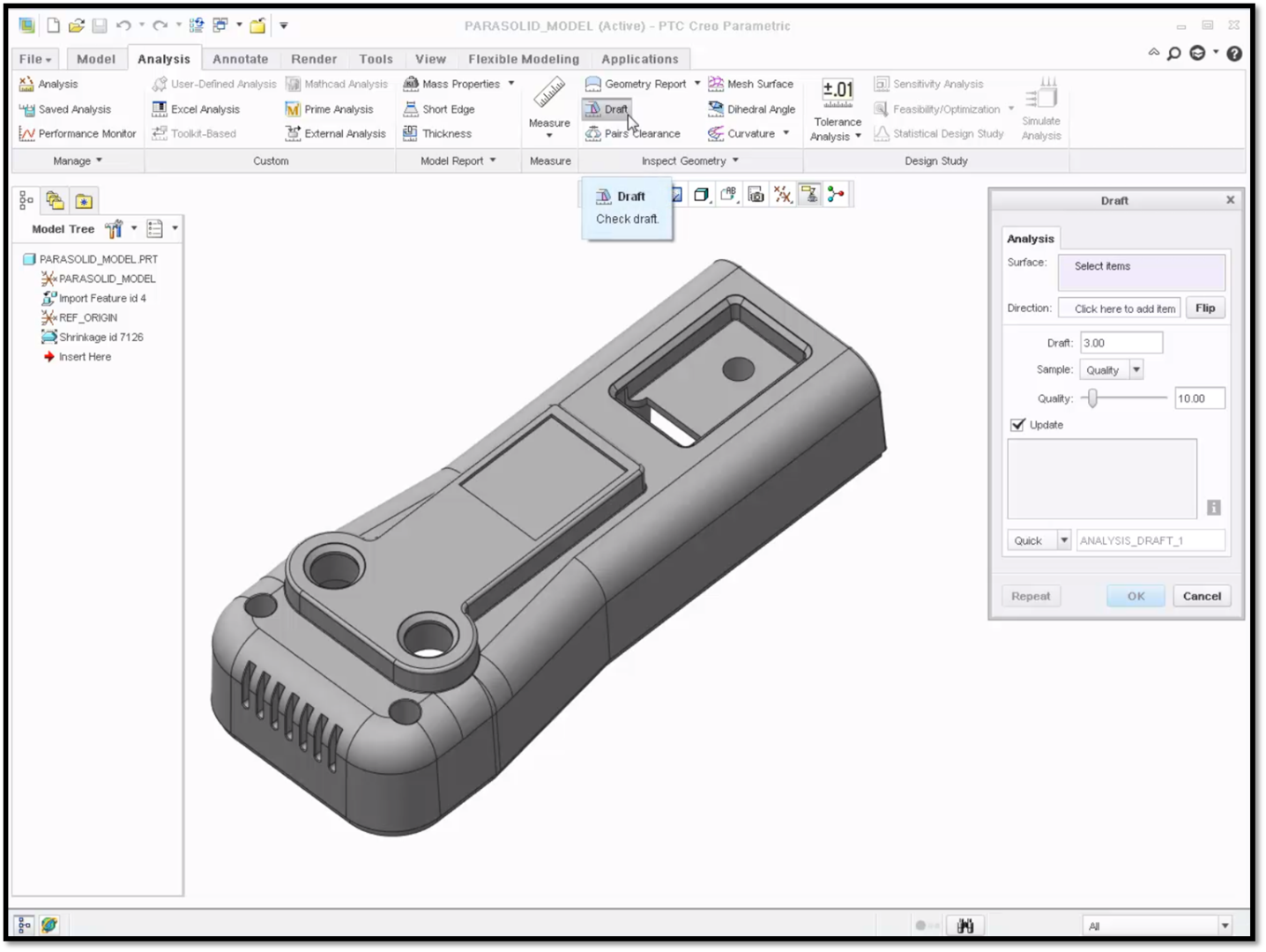Screen dimensions: 1266x952
Task: Open the search binoculars icon in status bar
Action: pyautogui.click(x=965, y=926)
